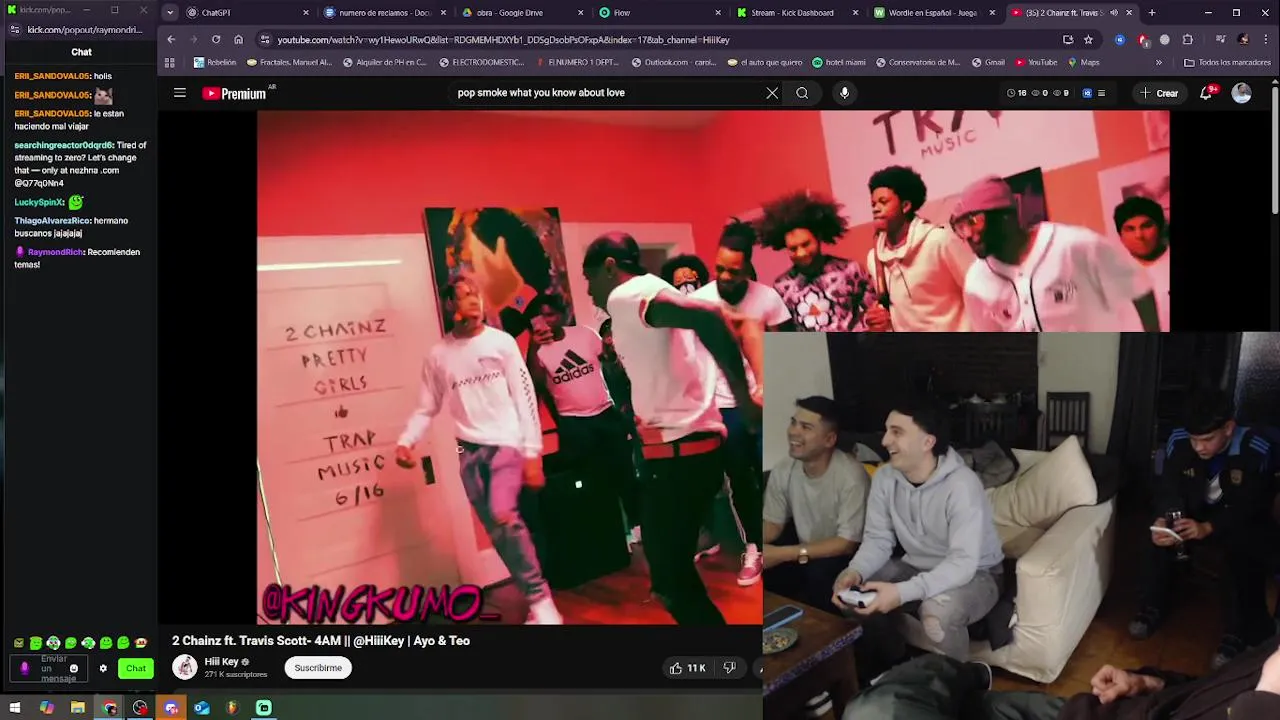Like the video with thumbs up
Viewport: 1280px width, 720px height.
[x=688, y=668]
